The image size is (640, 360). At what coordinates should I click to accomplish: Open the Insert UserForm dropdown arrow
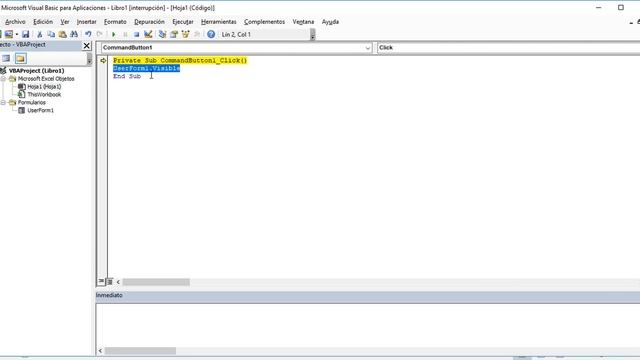coord(17,34)
